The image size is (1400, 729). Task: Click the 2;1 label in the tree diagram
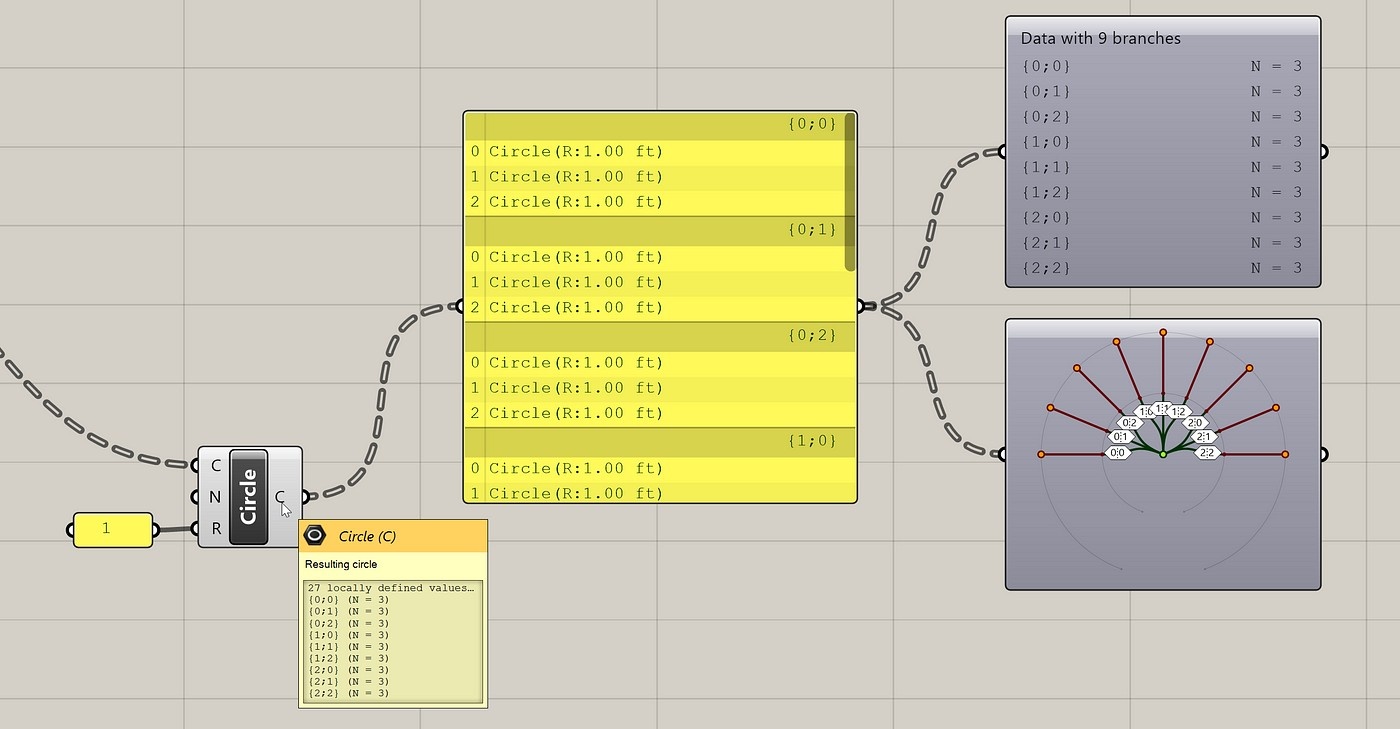[x=1204, y=437]
